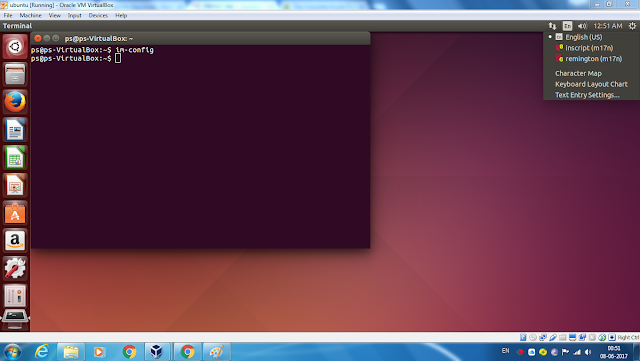Click VirtualBox status bar optical disc icon
The height and width of the screenshot is (361, 640).
[x=533, y=337]
